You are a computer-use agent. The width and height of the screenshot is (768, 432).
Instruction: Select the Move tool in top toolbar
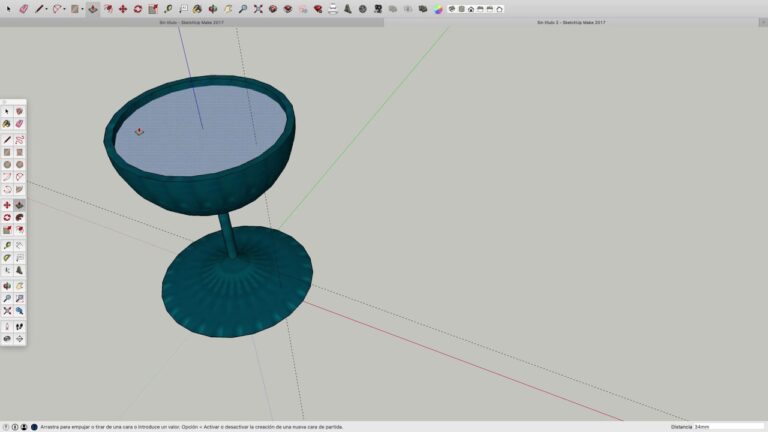[122, 9]
